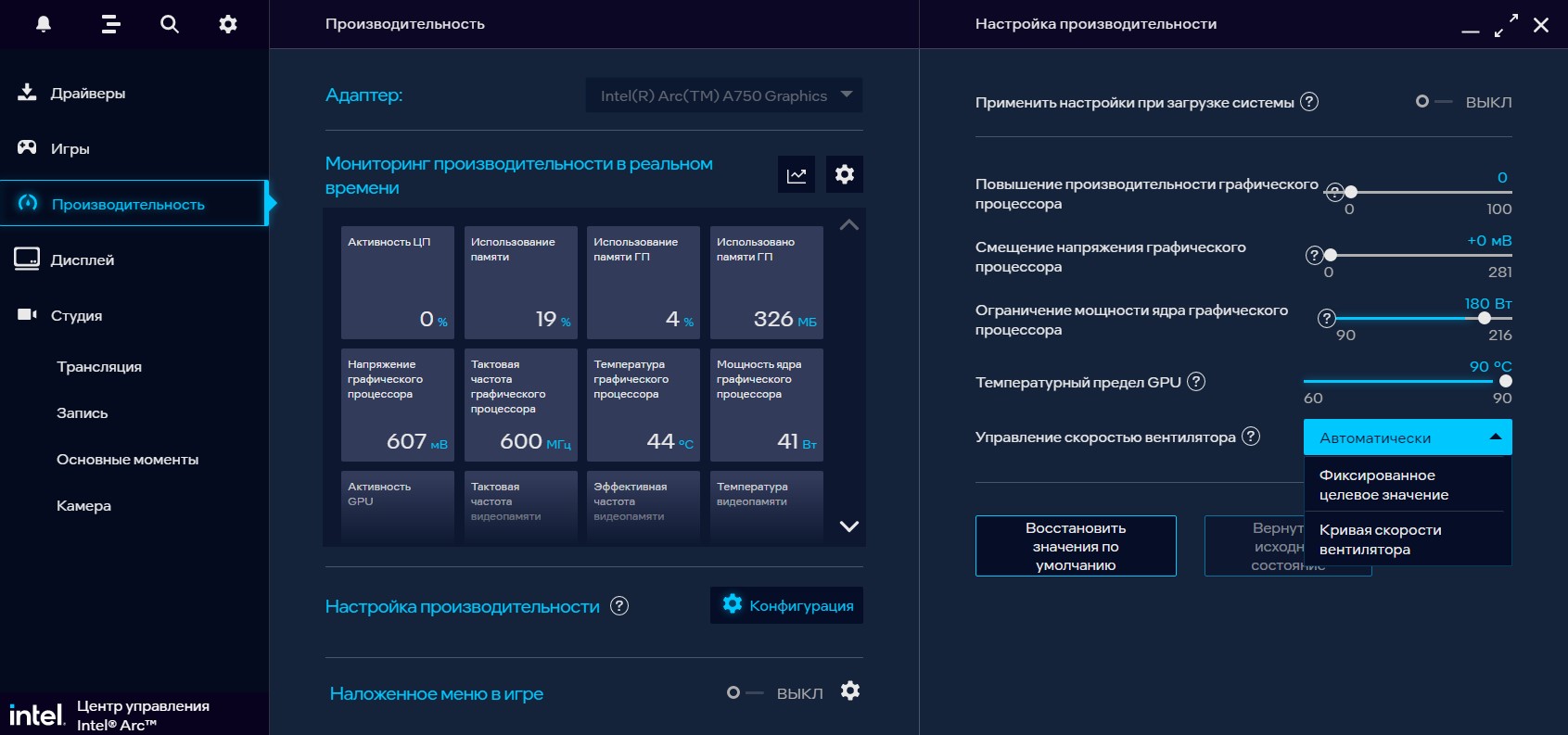Go to the Производительность section

pyautogui.click(x=134, y=203)
